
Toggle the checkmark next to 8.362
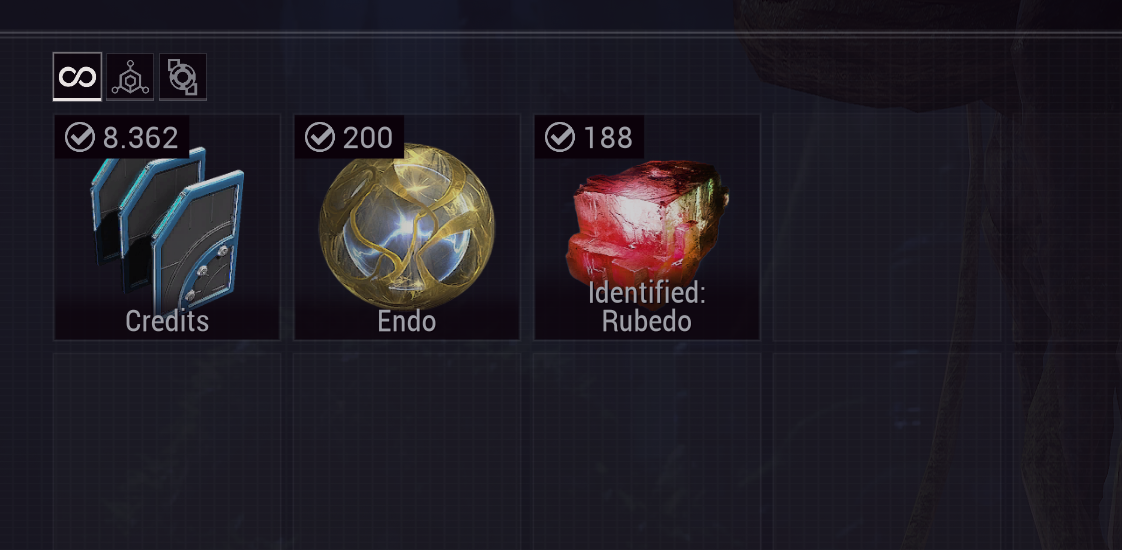[x=79, y=137]
